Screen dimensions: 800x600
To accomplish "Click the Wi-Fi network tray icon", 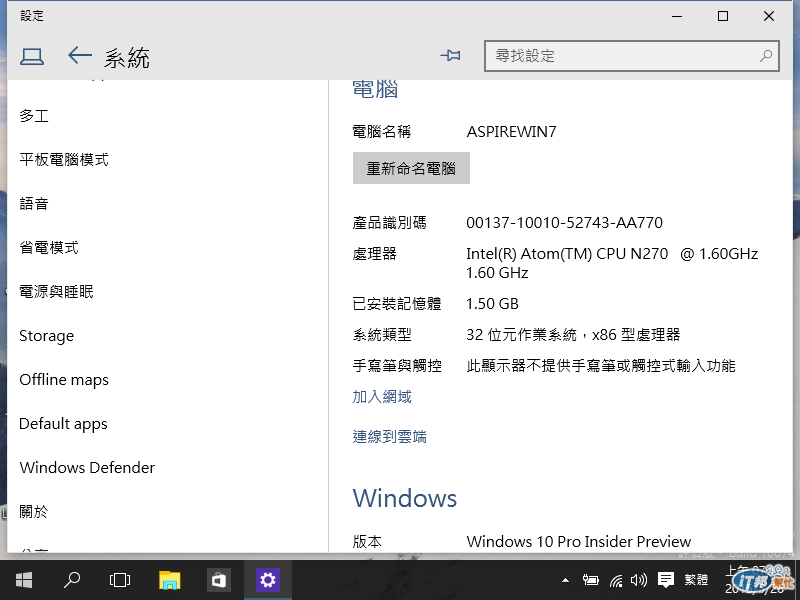I will pos(616,581).
